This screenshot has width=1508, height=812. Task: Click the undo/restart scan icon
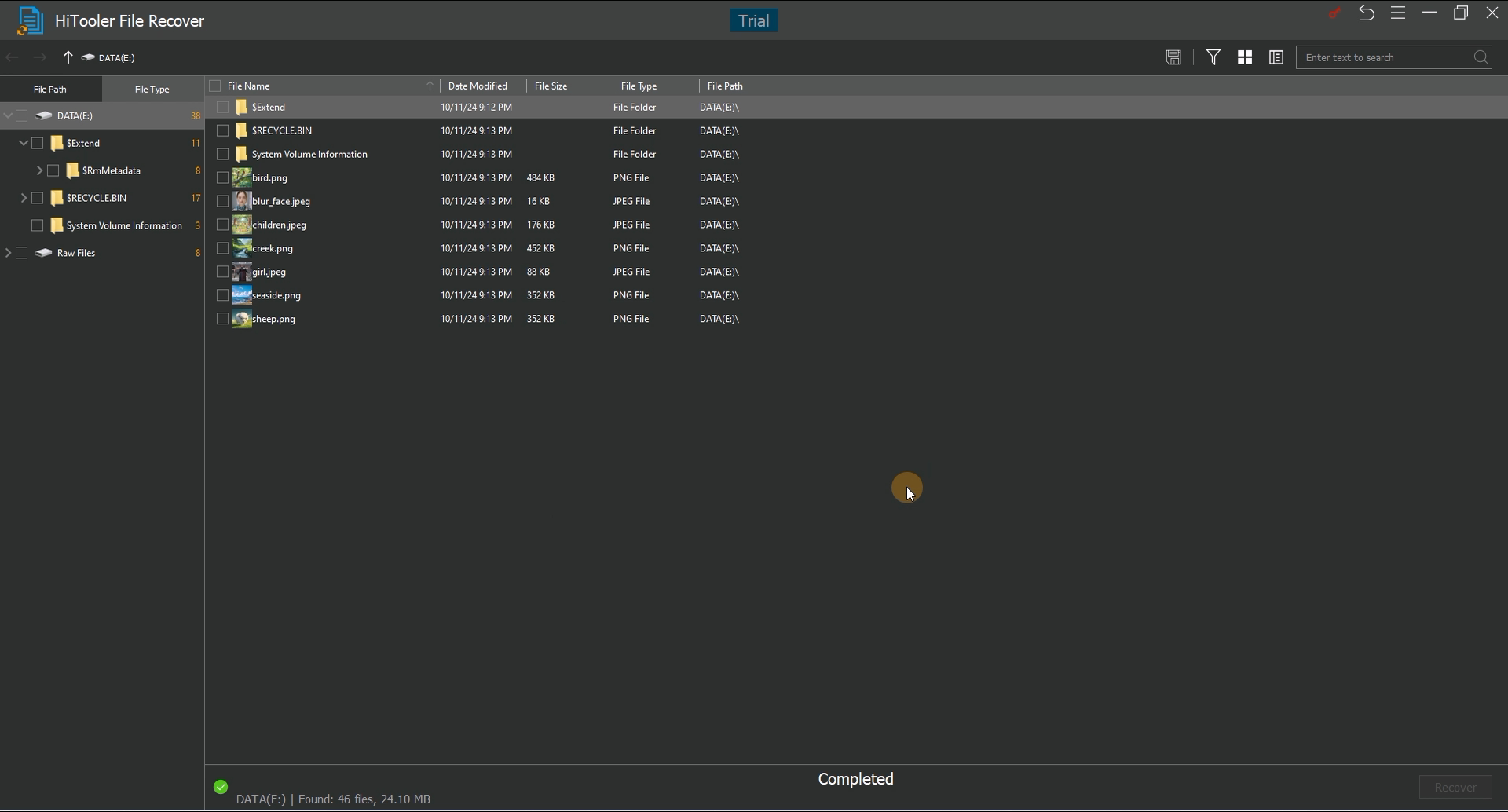tap(1366, 13)
